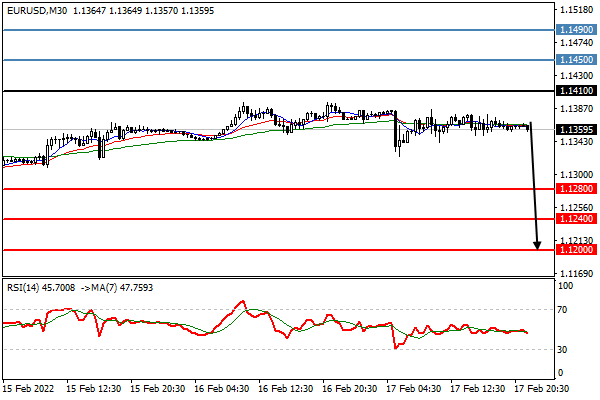Click the 1.13000 price axis value
The image size is (600, 400).
576,175
